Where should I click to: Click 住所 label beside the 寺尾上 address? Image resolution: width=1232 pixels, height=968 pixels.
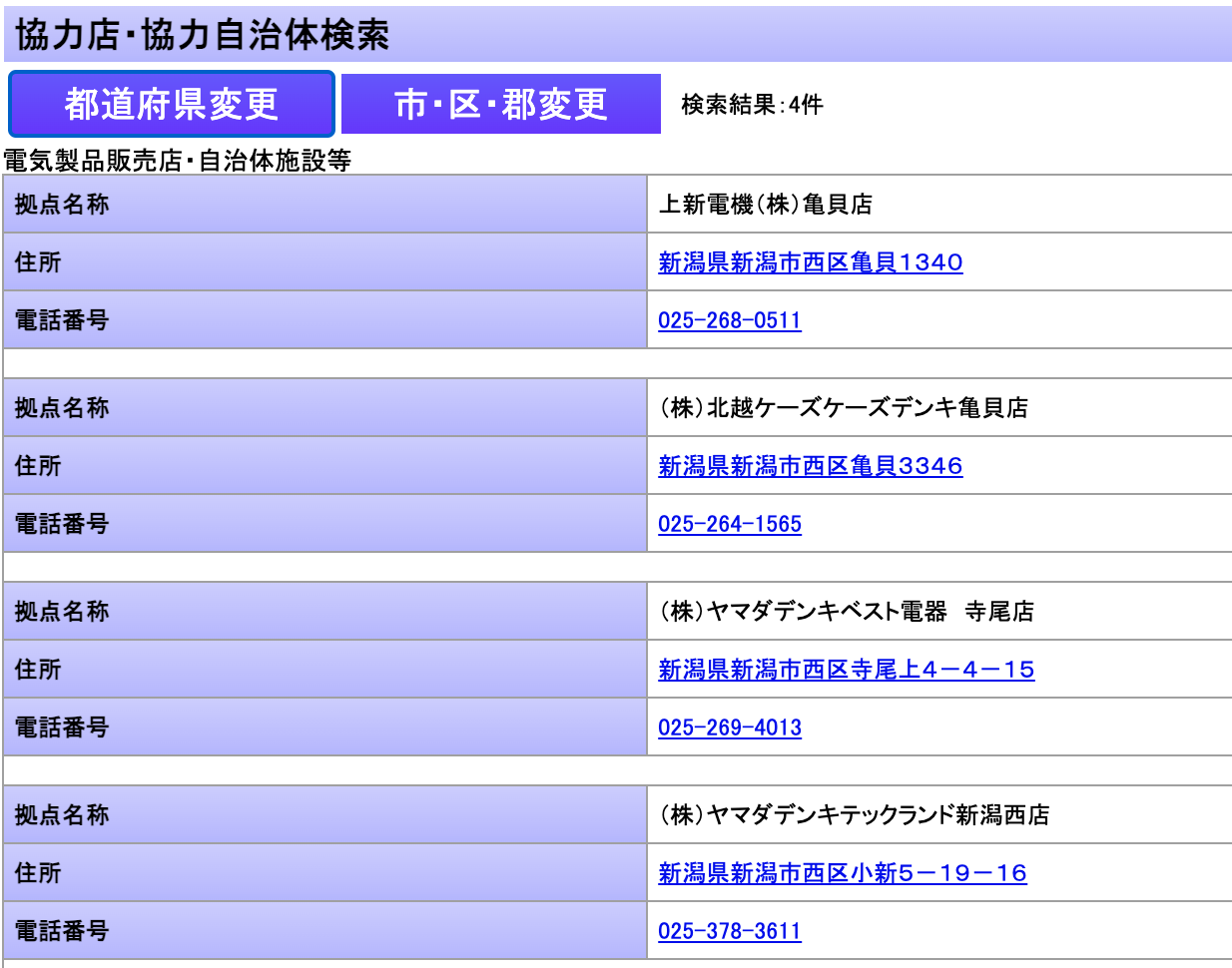click(x=38, y=670)
